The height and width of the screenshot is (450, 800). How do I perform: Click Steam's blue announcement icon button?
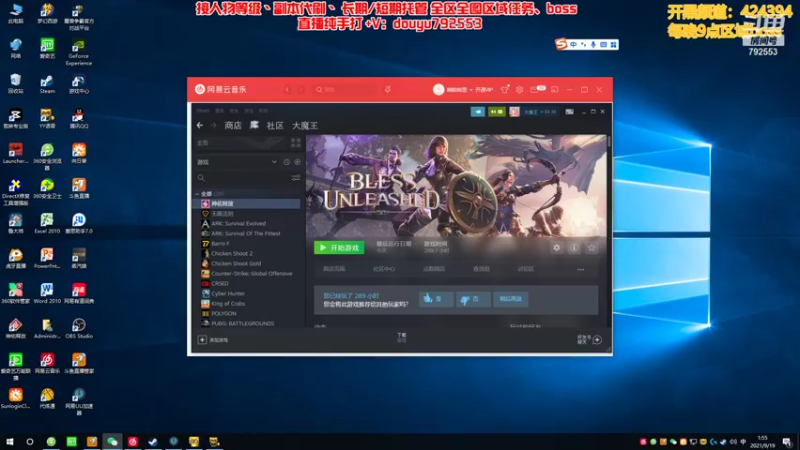coord(478,112)
